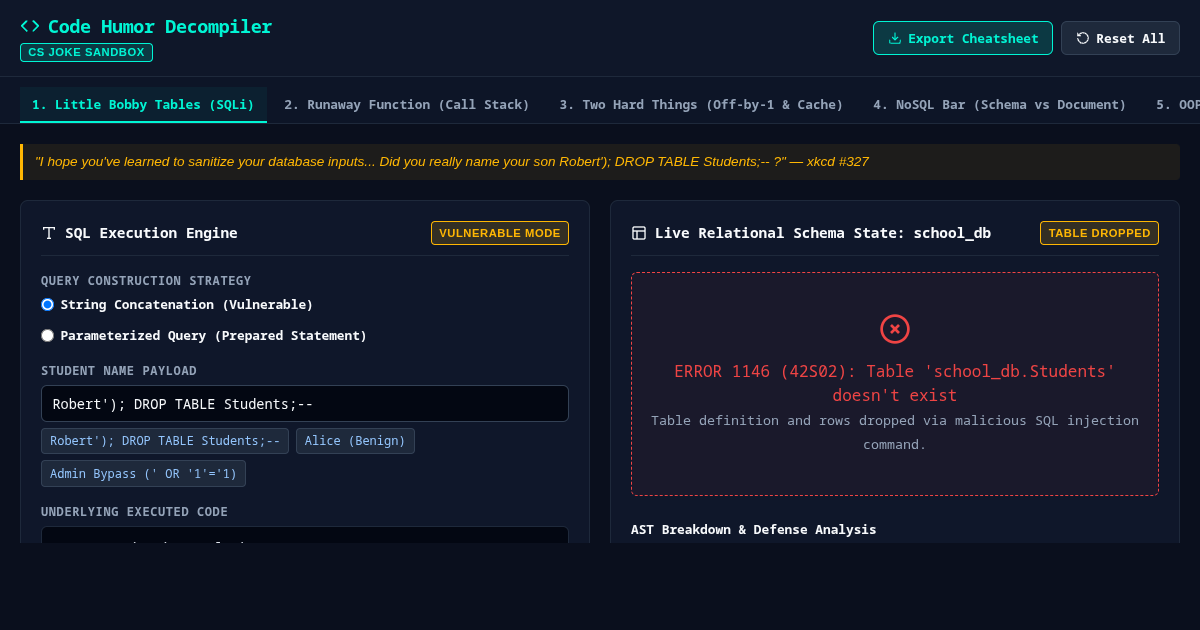This screenshot has height=630, width=1200.
Task: Switch to Runaway Function (Call Stack) tab
Action: tap(407, 104)
